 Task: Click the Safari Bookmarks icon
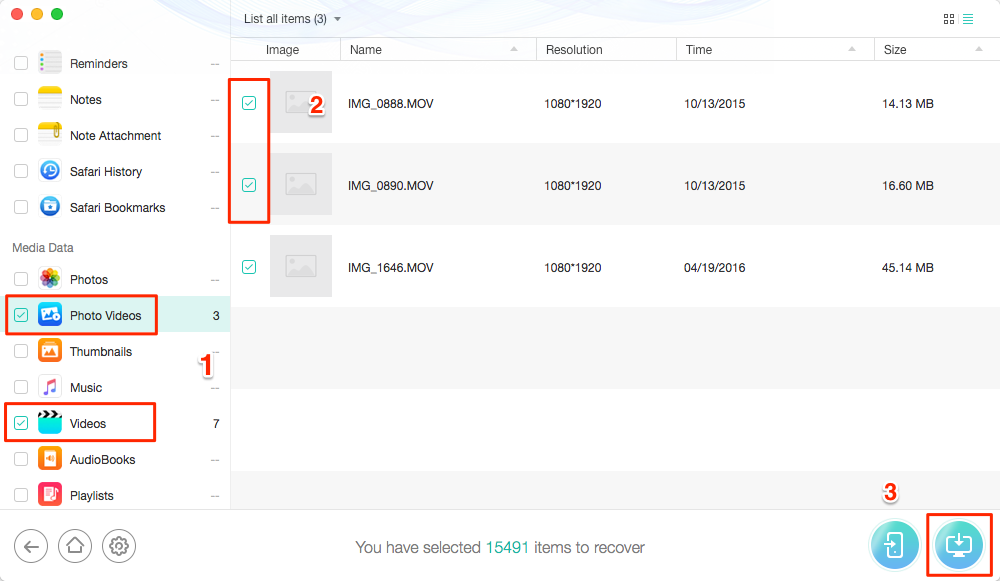50,207
